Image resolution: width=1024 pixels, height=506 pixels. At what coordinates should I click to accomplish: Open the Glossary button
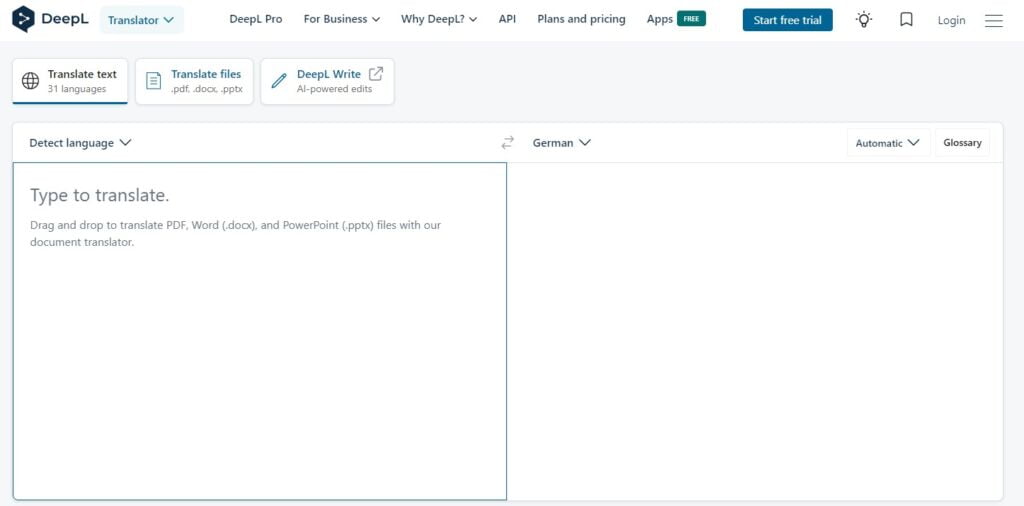pos(962,143)
